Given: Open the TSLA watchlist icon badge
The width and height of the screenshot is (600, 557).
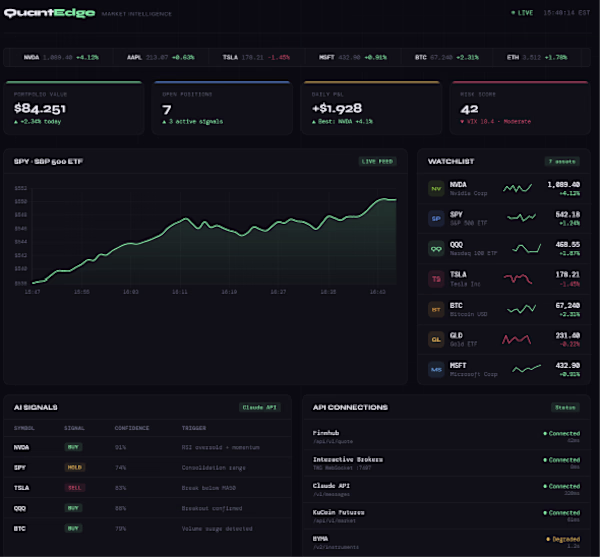Looking at the screenshot, I should [x=436, y=279].
